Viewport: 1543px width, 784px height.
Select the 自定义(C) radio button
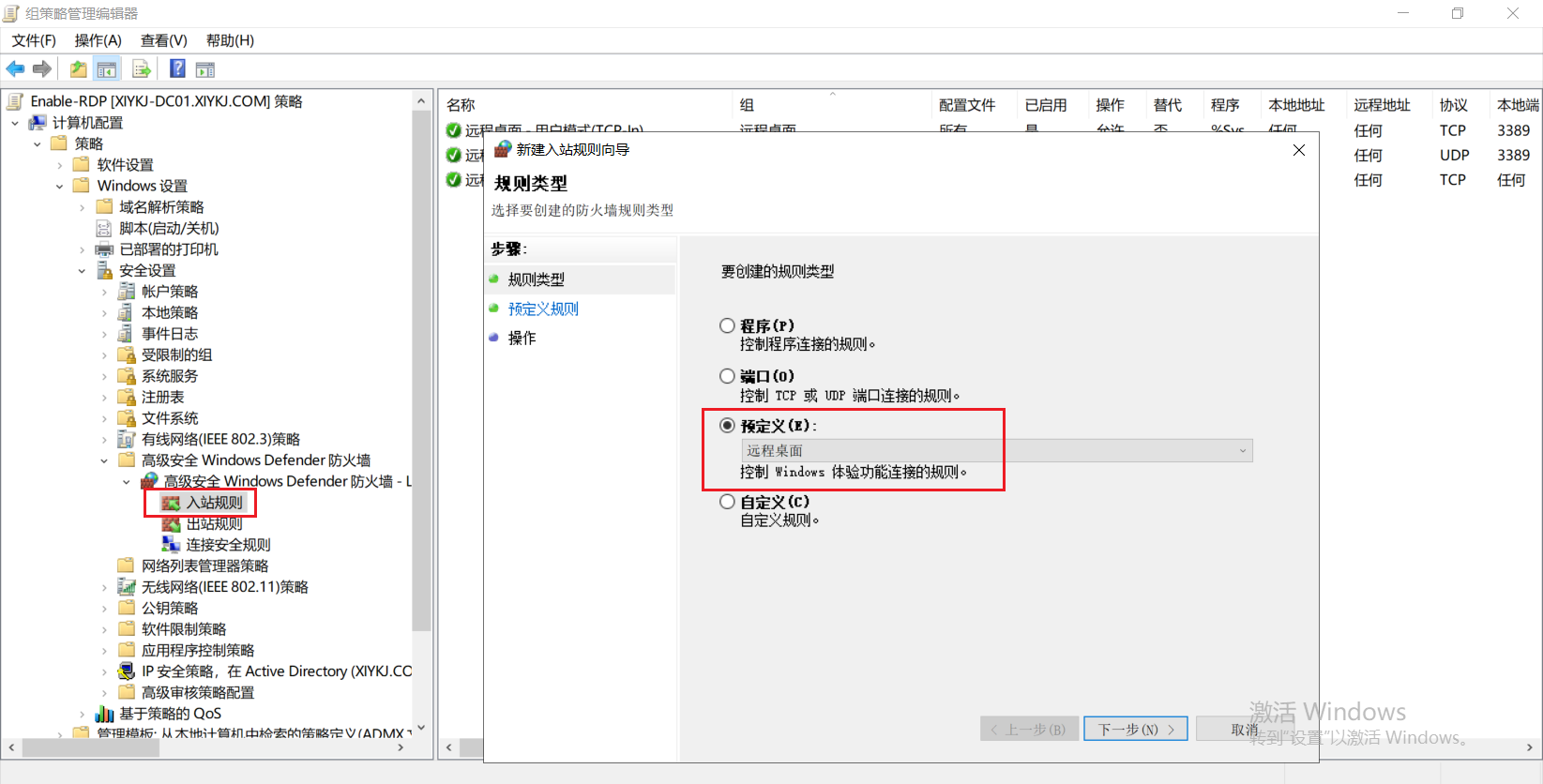[x=727, y=502]
